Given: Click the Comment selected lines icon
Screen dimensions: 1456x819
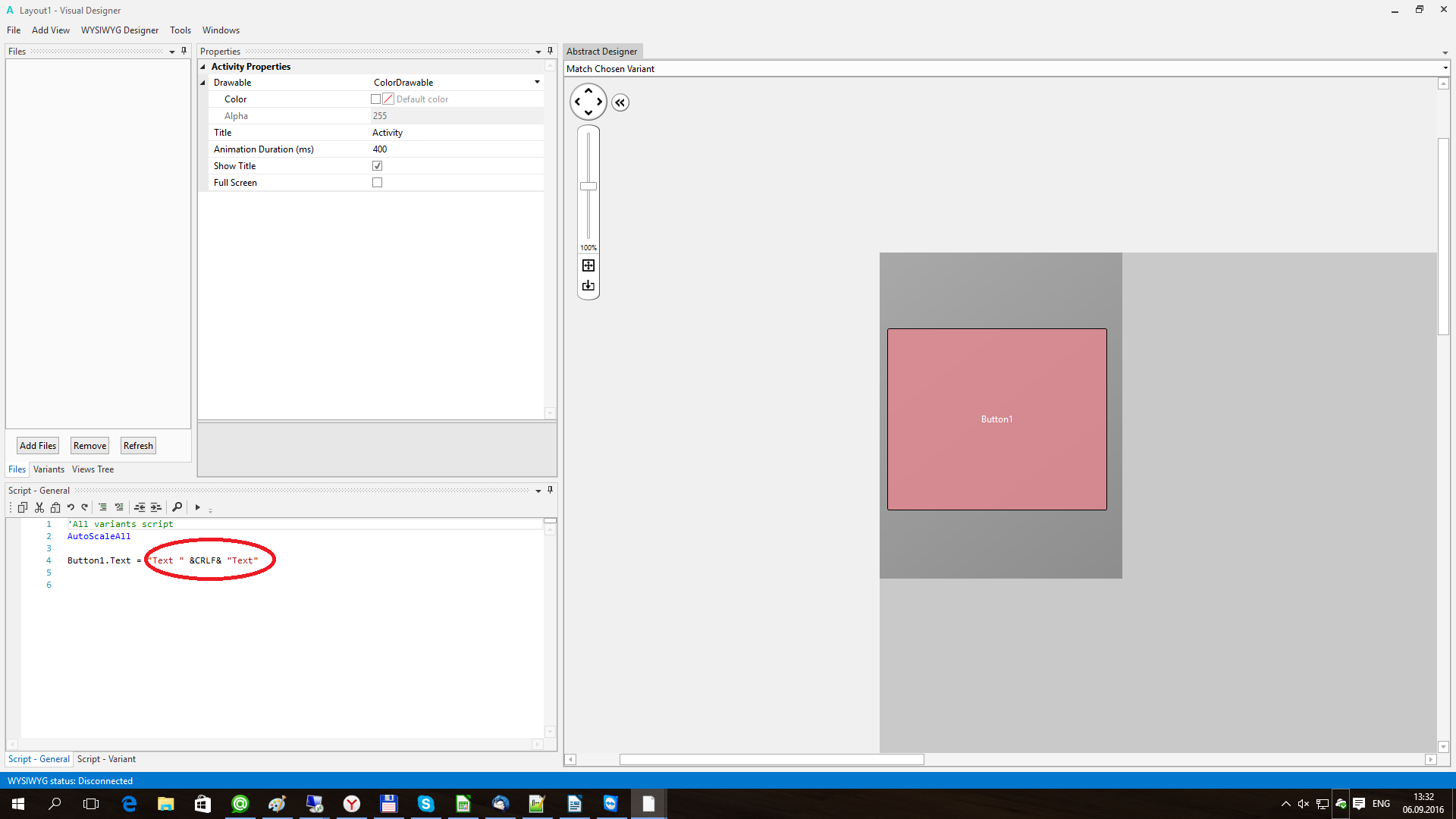Looking at the screenshot, I should 102,507.
